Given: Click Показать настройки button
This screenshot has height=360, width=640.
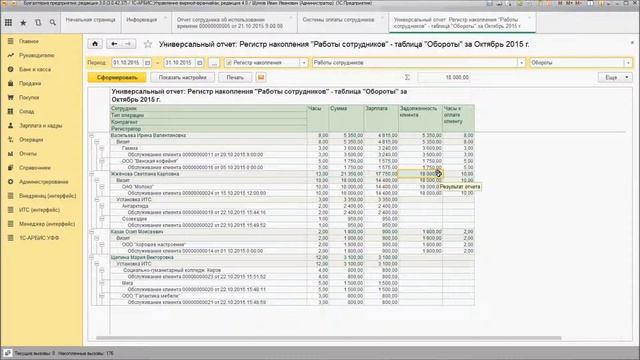Looking at the screenshot, I should pyautogui.click(x=182, y=77).
